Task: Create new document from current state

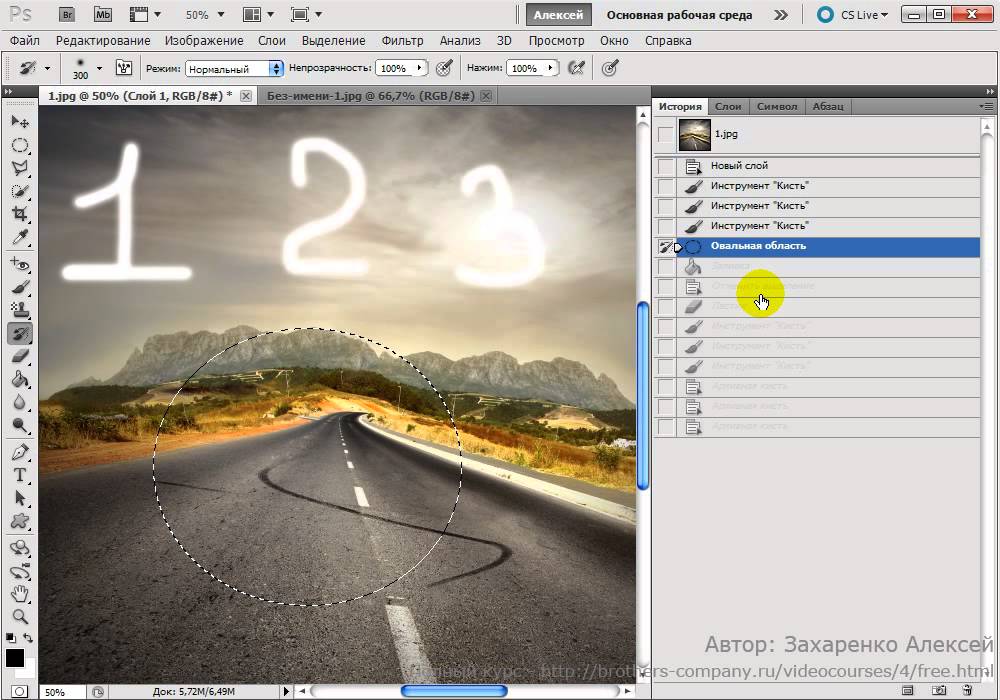Action: [x=908, y=690]
